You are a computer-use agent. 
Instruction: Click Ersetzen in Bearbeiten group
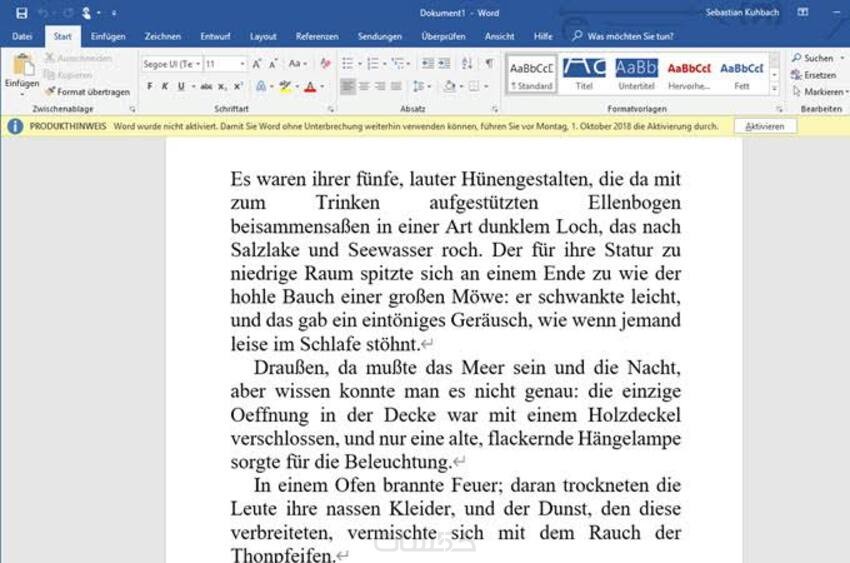click(x=813, y=75)
